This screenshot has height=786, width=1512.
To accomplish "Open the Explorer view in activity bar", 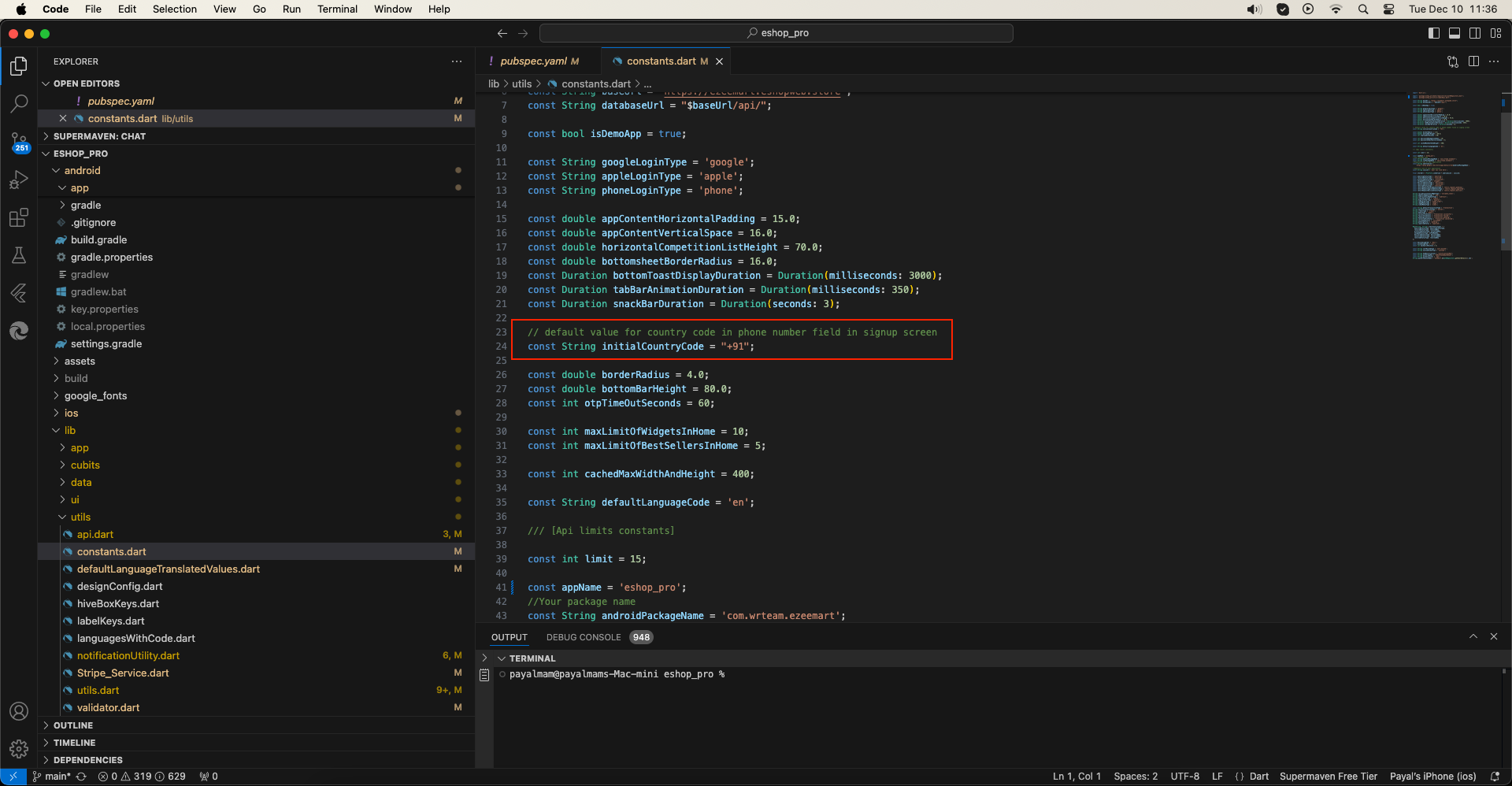I will point(19,66).
